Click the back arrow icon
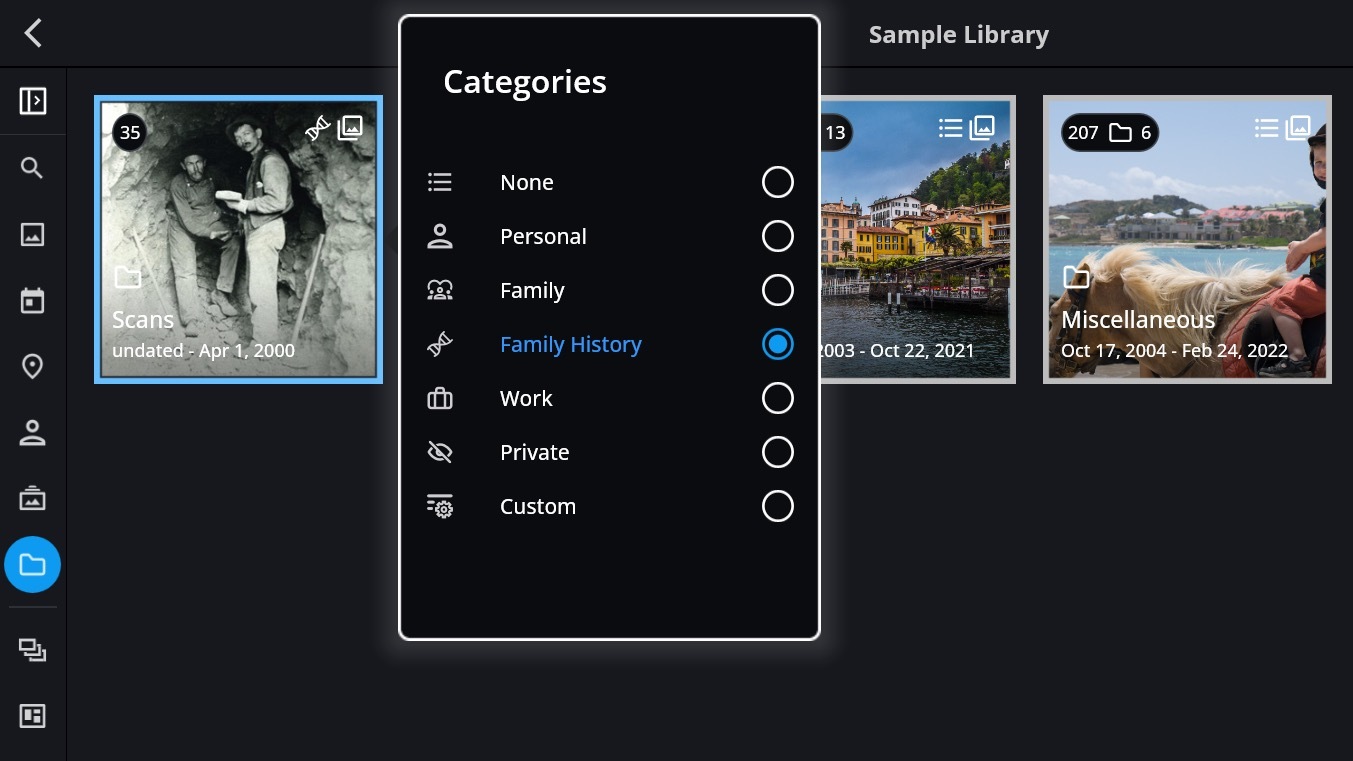This screenshot has width=1353, height=761. tap(33, 33)
